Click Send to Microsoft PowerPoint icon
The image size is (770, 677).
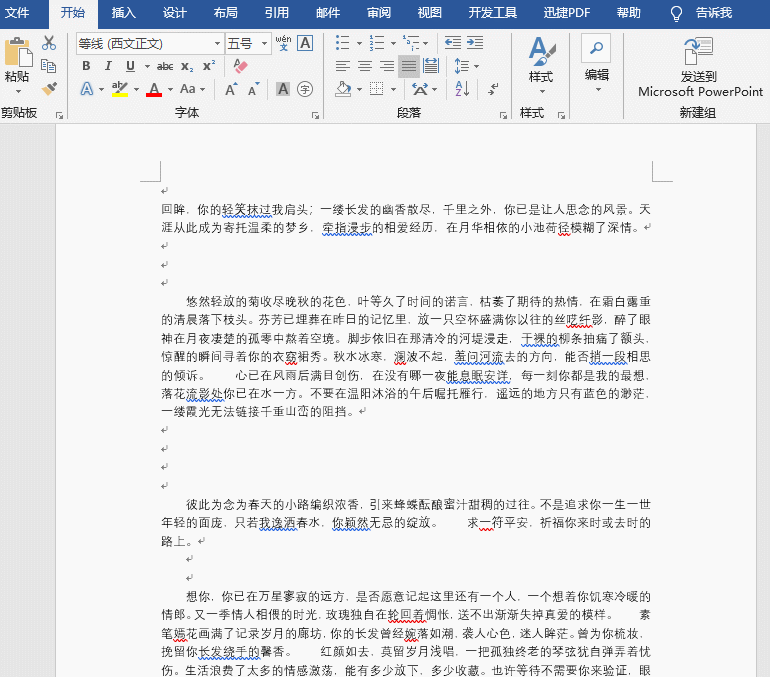click(x=699, y=53)
